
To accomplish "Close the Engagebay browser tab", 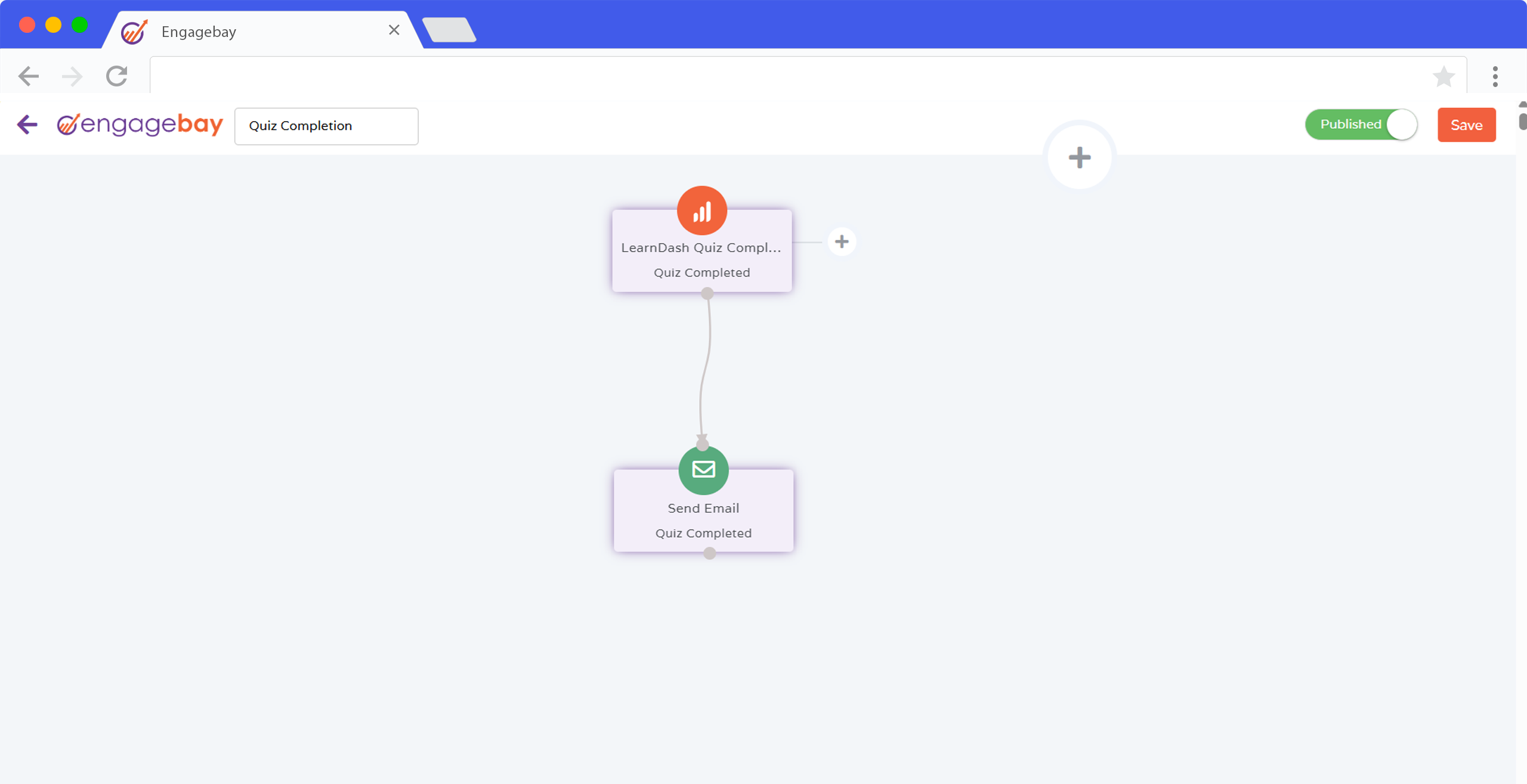I will pos(394,30).
